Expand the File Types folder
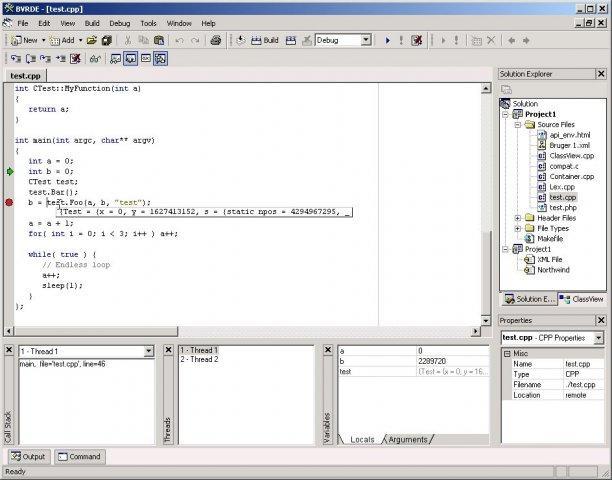 click(x=519, y=228)
